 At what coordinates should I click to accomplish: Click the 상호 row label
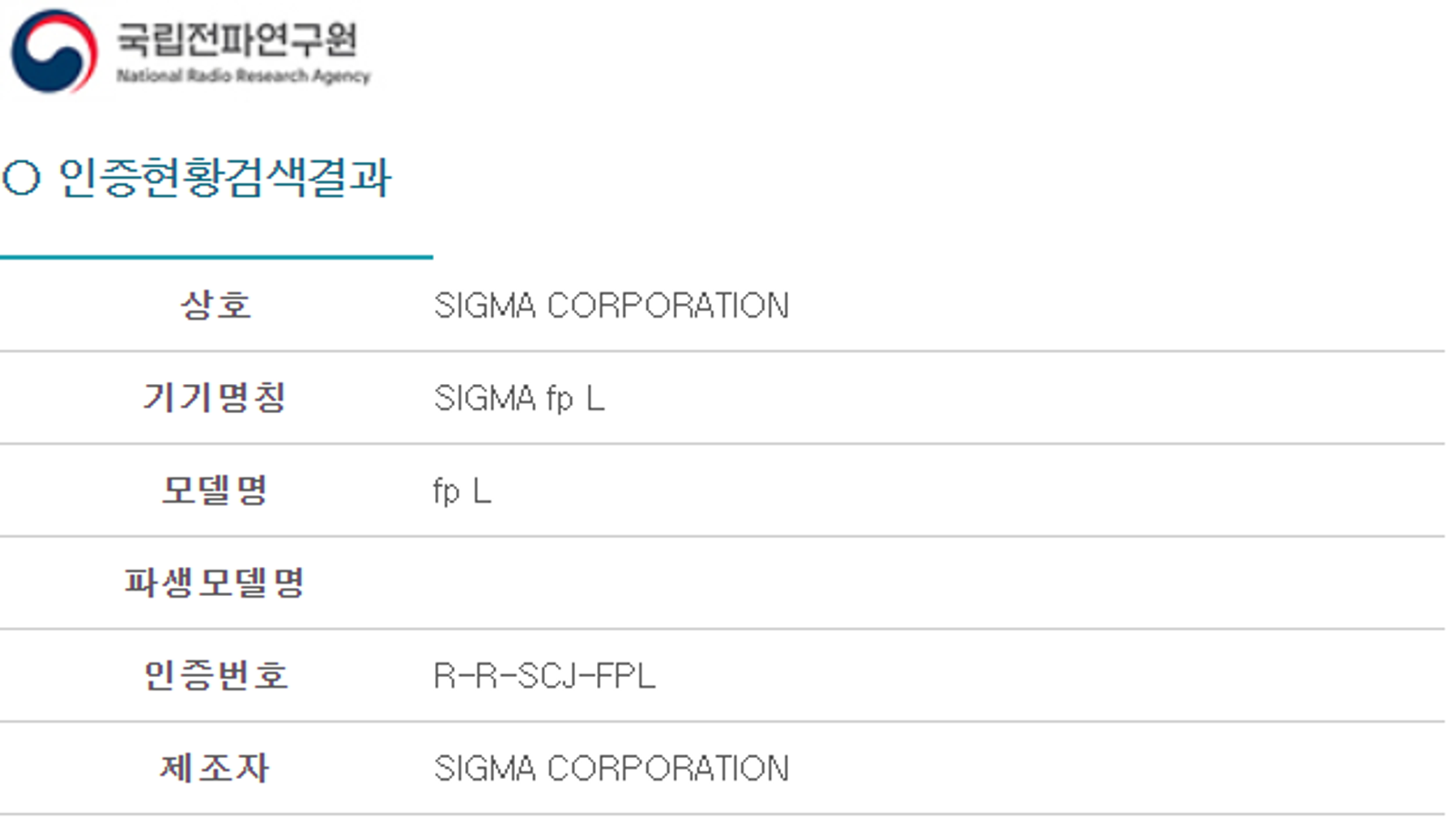click(x=216, y=305)
